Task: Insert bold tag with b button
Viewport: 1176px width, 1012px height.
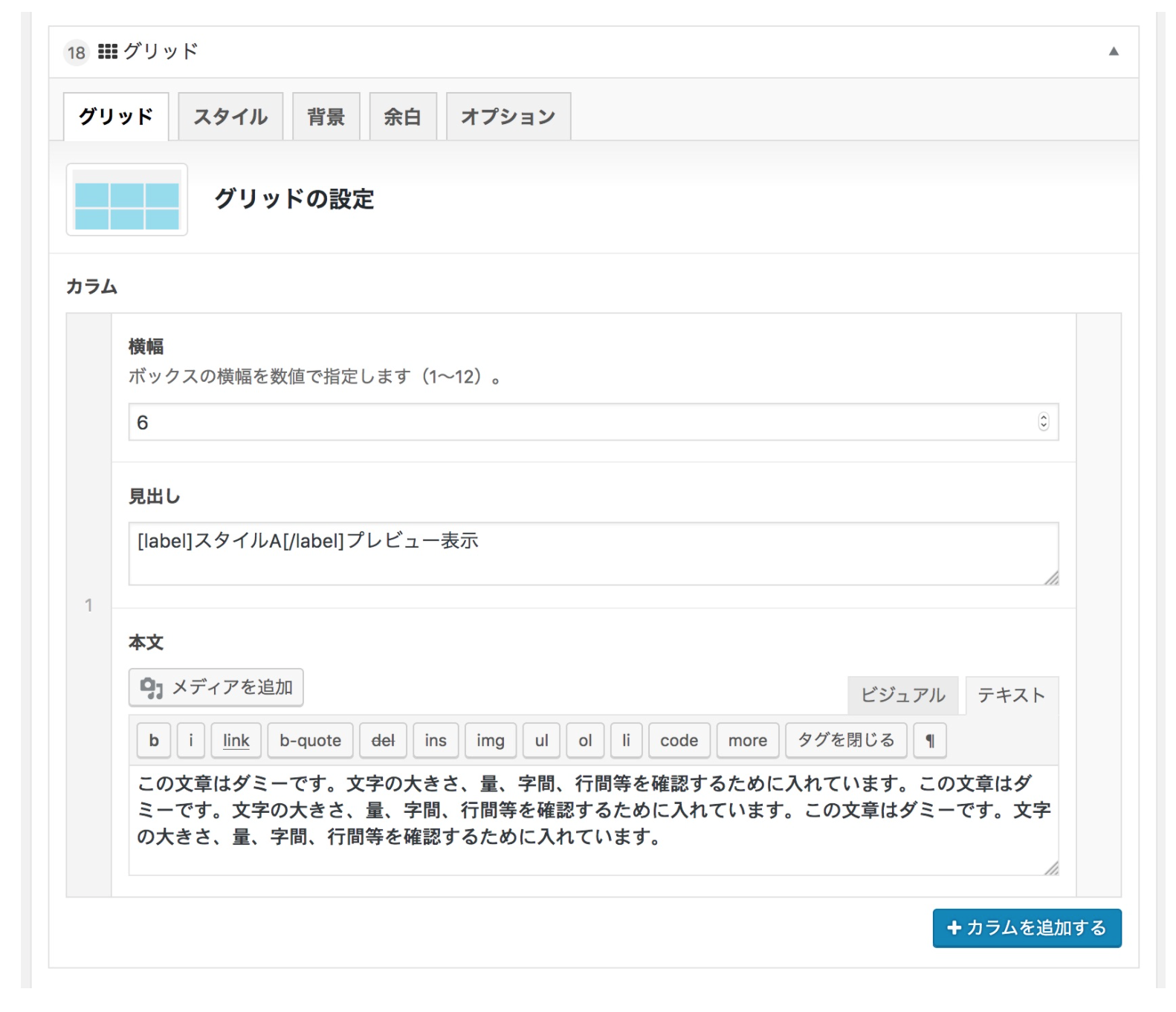Action: coord(154,740)
